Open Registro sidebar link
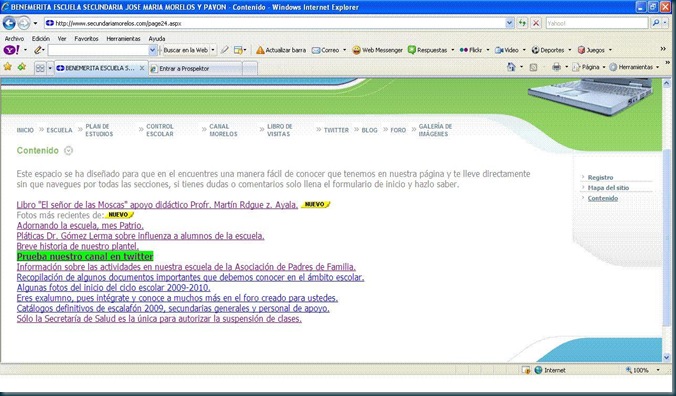Screen dimensions: 676x396 pyautogui.click(x=600, y=178)
